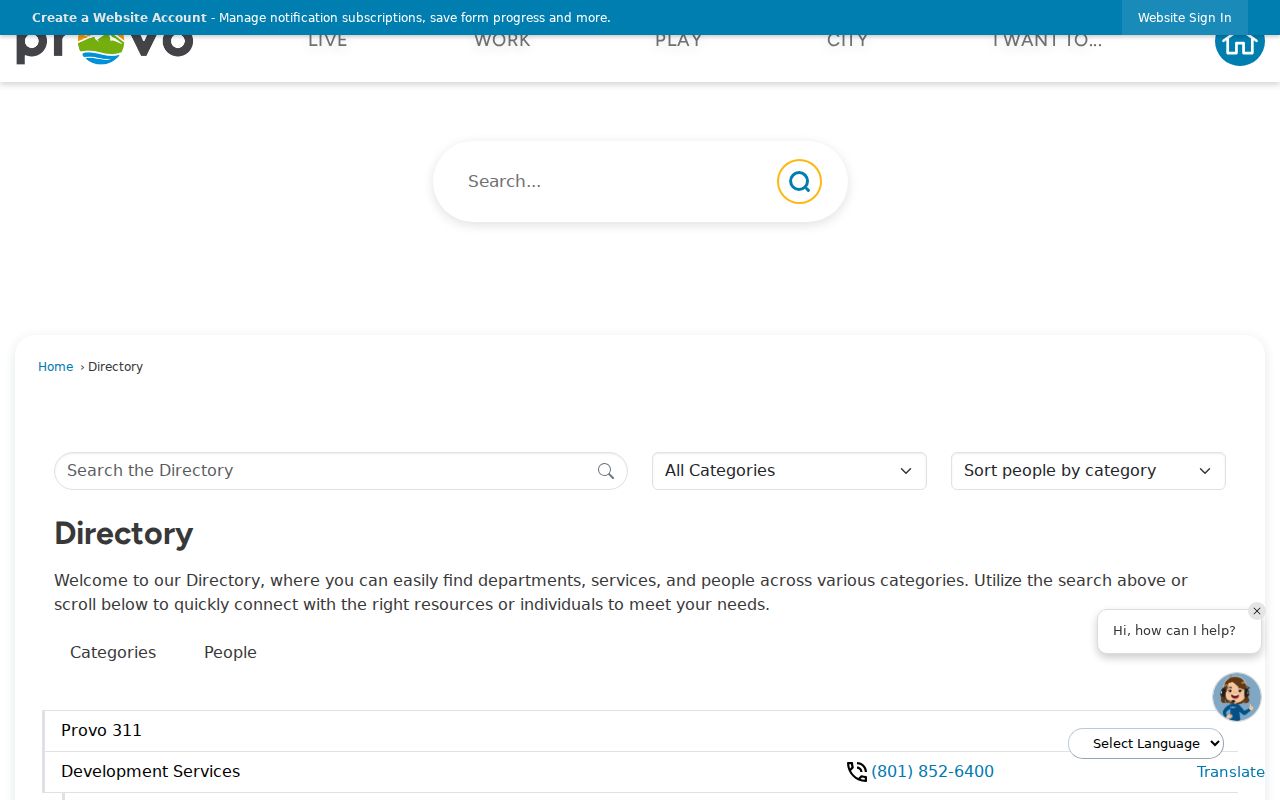Call (801) 852-6400 phone link

click(932, 772)
